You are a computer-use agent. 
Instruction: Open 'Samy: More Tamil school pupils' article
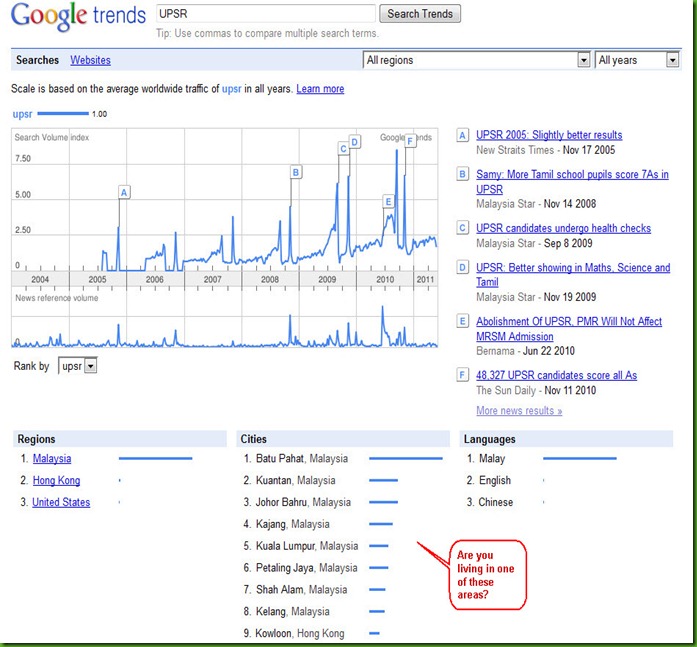pyautogui.click(x=572, y=182)
